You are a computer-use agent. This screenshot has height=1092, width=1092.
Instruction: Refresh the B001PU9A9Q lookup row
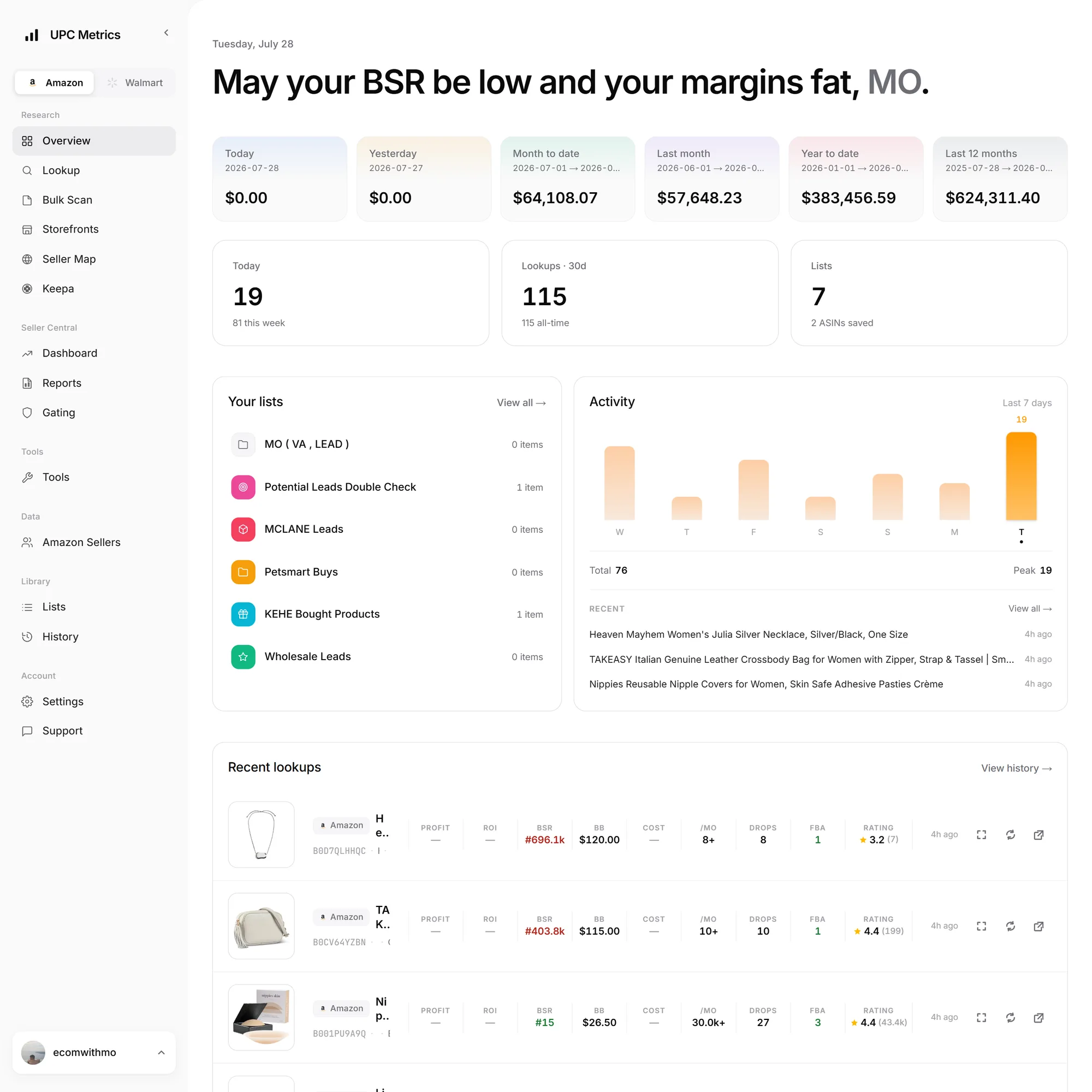click(1011, 1017)
